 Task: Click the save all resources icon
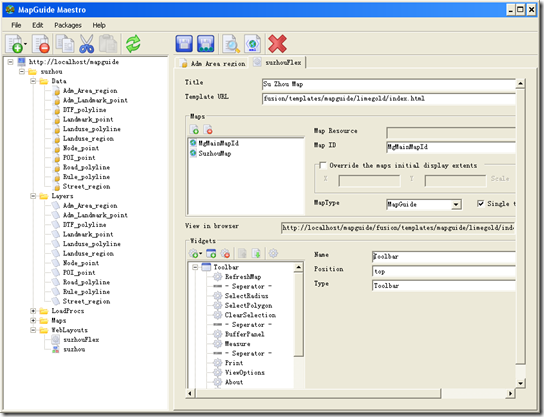coord(205,44)
